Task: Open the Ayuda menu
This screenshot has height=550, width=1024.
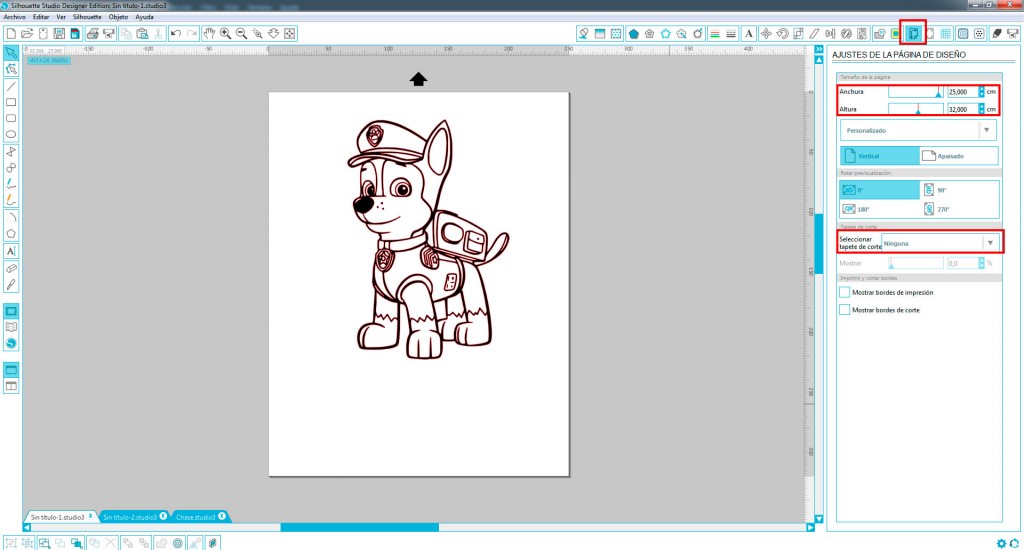Action: (144, 17)
